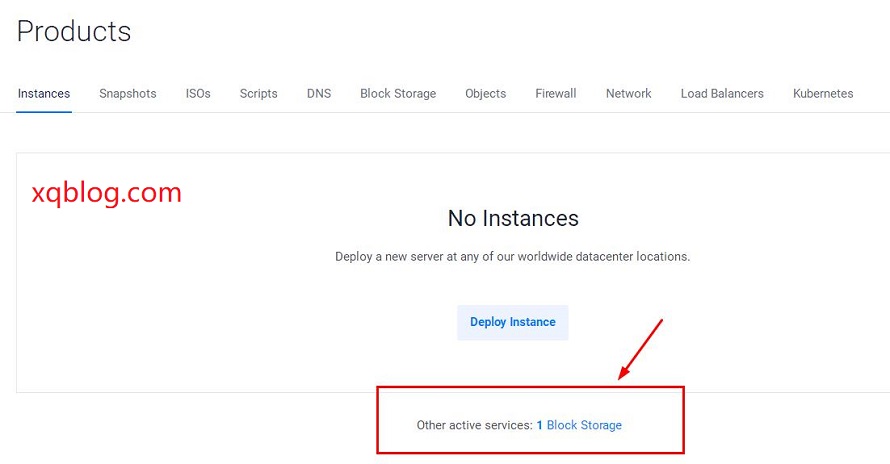
Task: Open the Instances tab
Action: click(44, 94)
